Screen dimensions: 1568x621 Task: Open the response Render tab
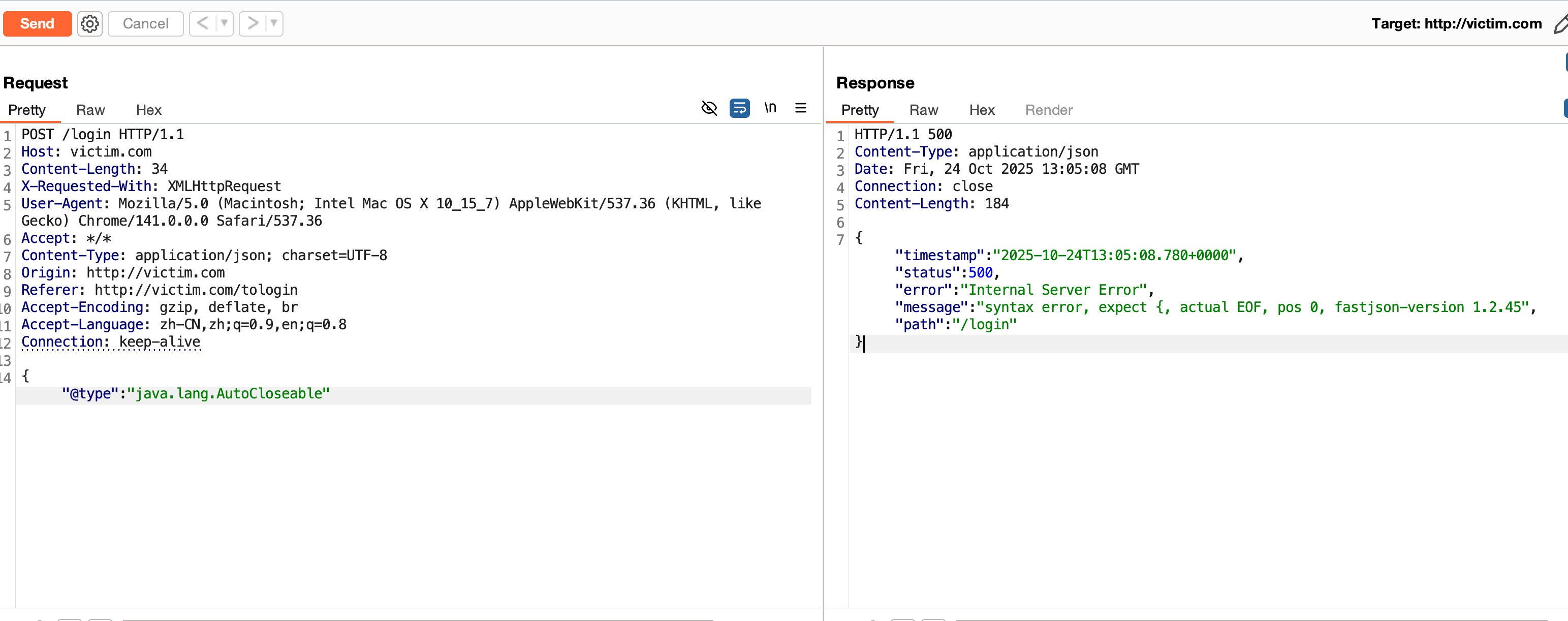tap(1048, 110)
